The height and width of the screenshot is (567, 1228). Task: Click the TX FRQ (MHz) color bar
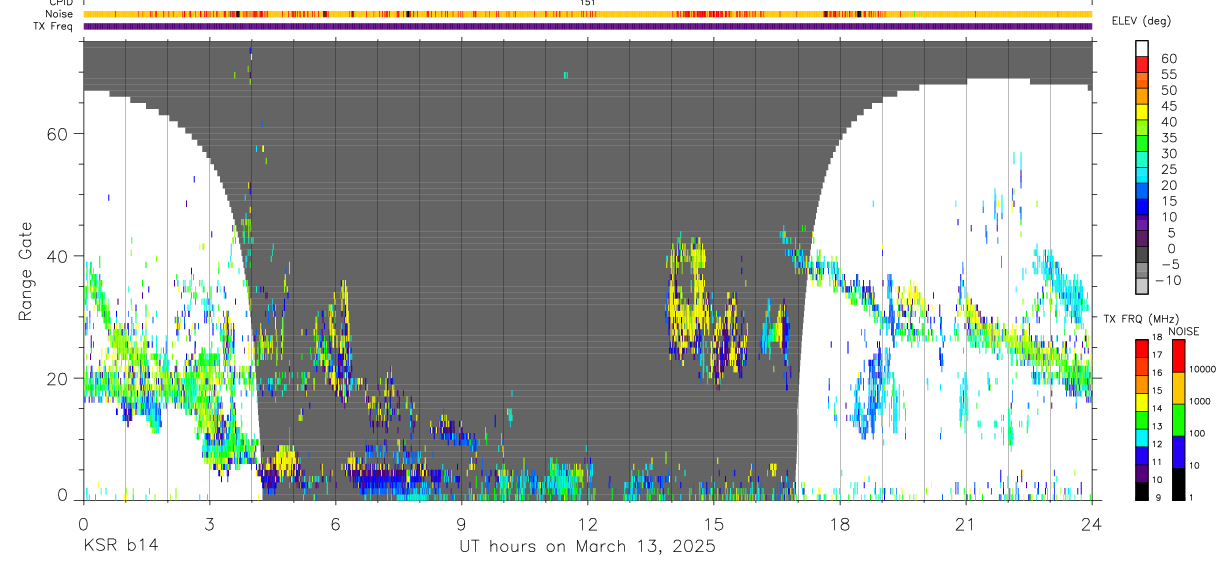[x=1142, y=419]
